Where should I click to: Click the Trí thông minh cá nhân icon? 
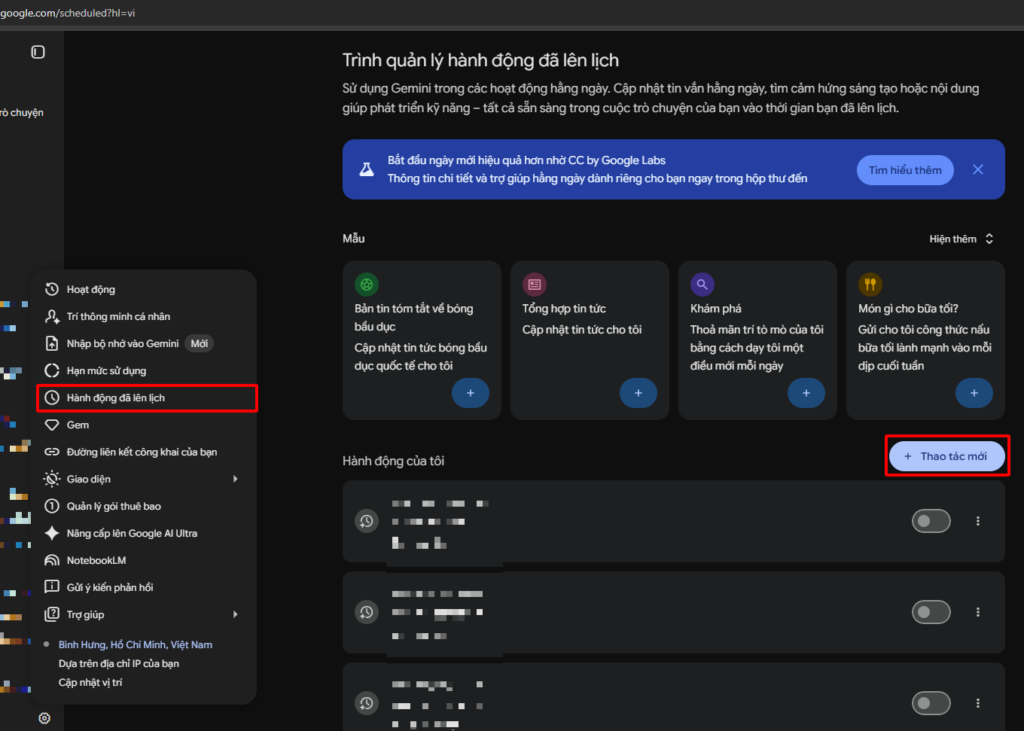point(52,316)
